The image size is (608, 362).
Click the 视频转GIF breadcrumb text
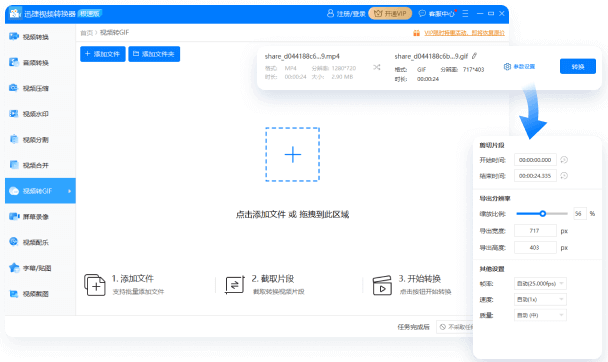114,33
